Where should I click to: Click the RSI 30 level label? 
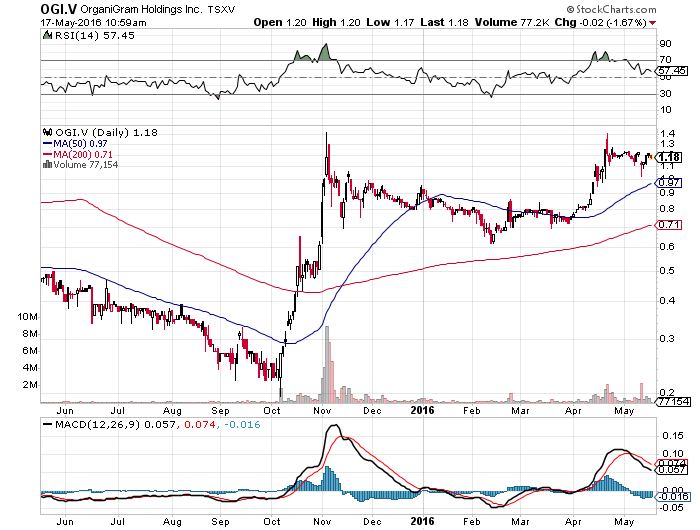[666, 93]
